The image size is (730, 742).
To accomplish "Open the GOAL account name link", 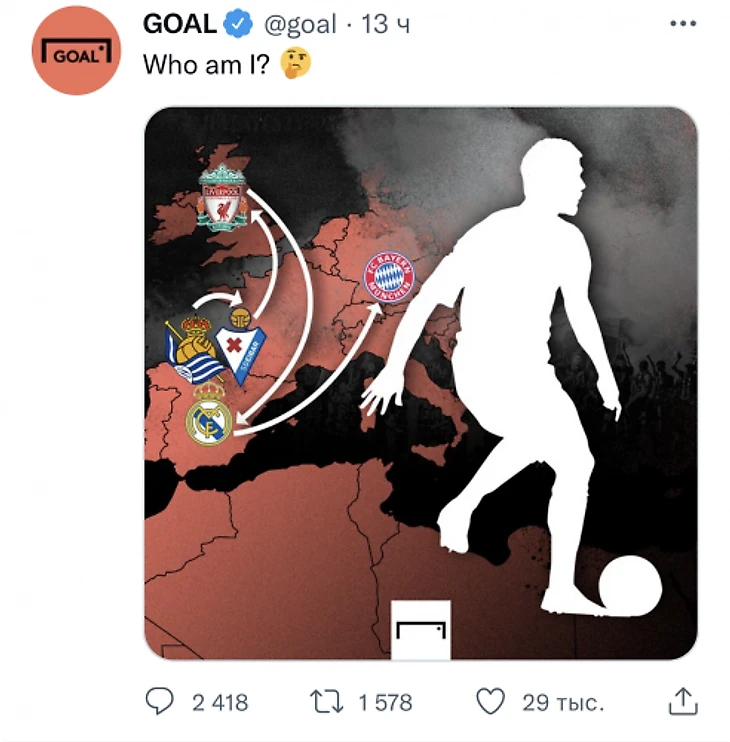I will tap(181, 24).
